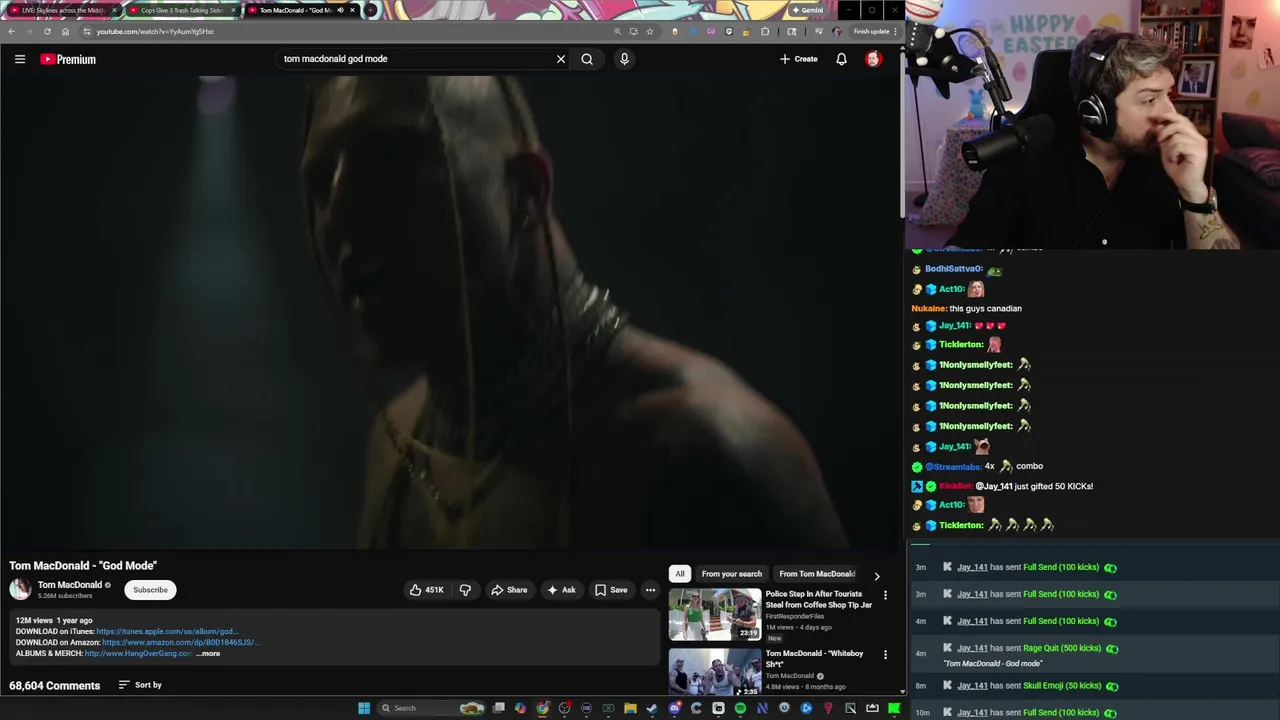
Task: Click the Finish update button
Action: coord(872,31)
